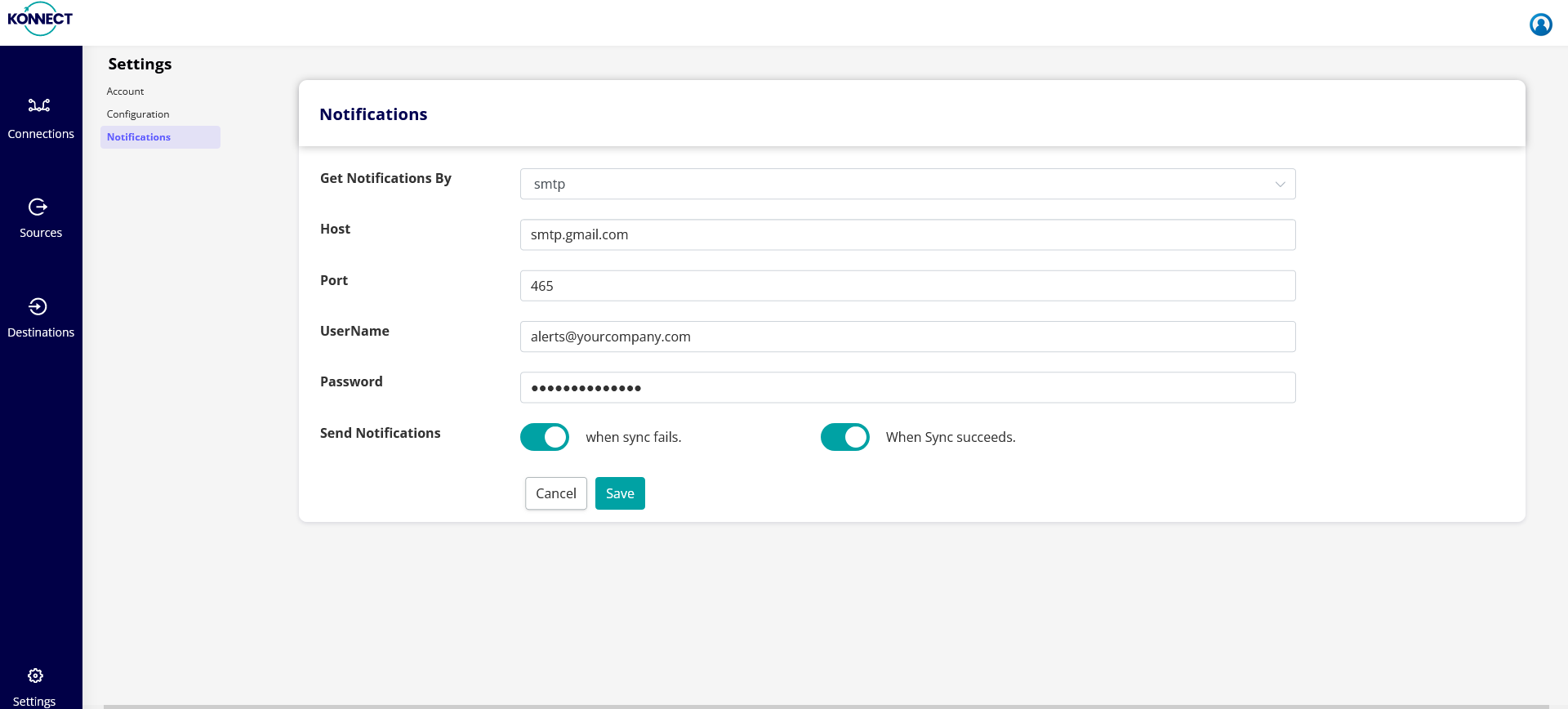This screenshot has height=709, width=1568.
Task: Click the Password field
Action: point(907,388)
